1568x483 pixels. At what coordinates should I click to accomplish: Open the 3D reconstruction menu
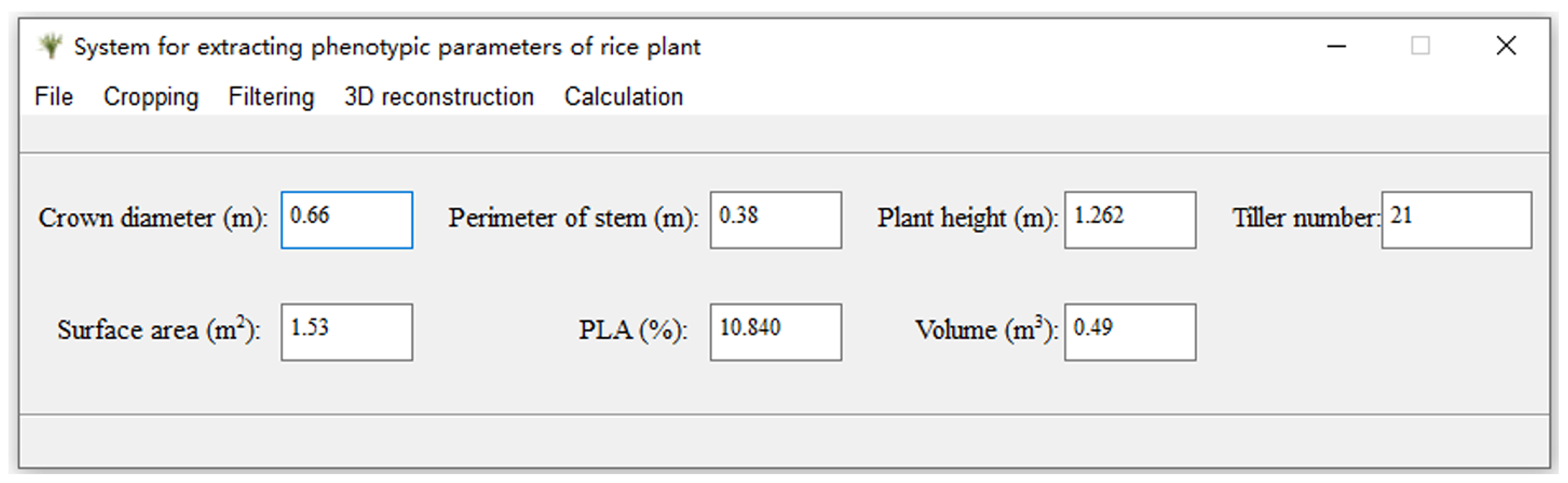pos(439,97)
